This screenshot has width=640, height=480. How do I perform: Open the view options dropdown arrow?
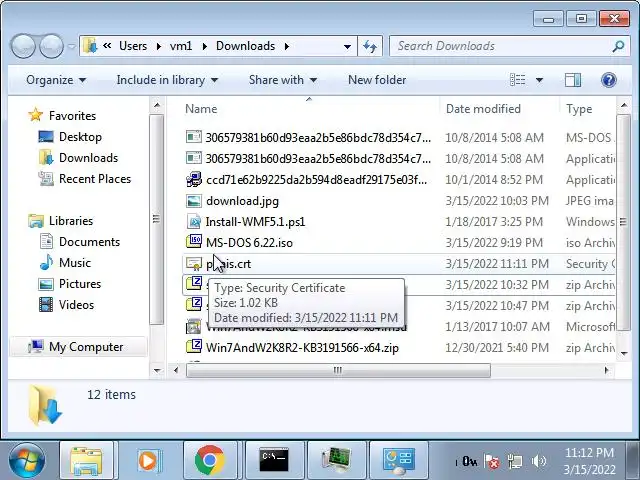539,80
